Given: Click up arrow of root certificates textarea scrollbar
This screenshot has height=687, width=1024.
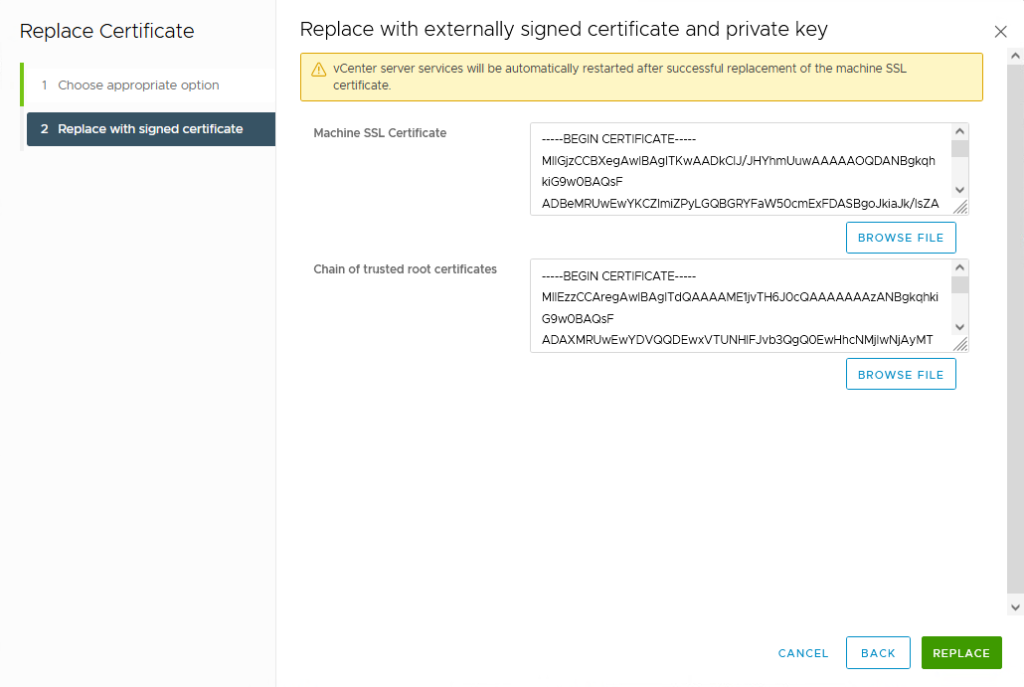Looking at the screenshot, I should tap(959, 267).
